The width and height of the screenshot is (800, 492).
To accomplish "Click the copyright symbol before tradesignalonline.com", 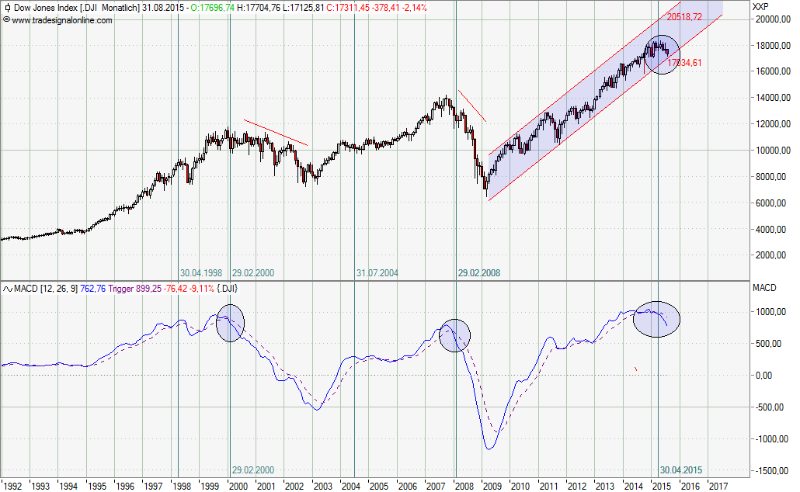I will [x=7, y=20].
